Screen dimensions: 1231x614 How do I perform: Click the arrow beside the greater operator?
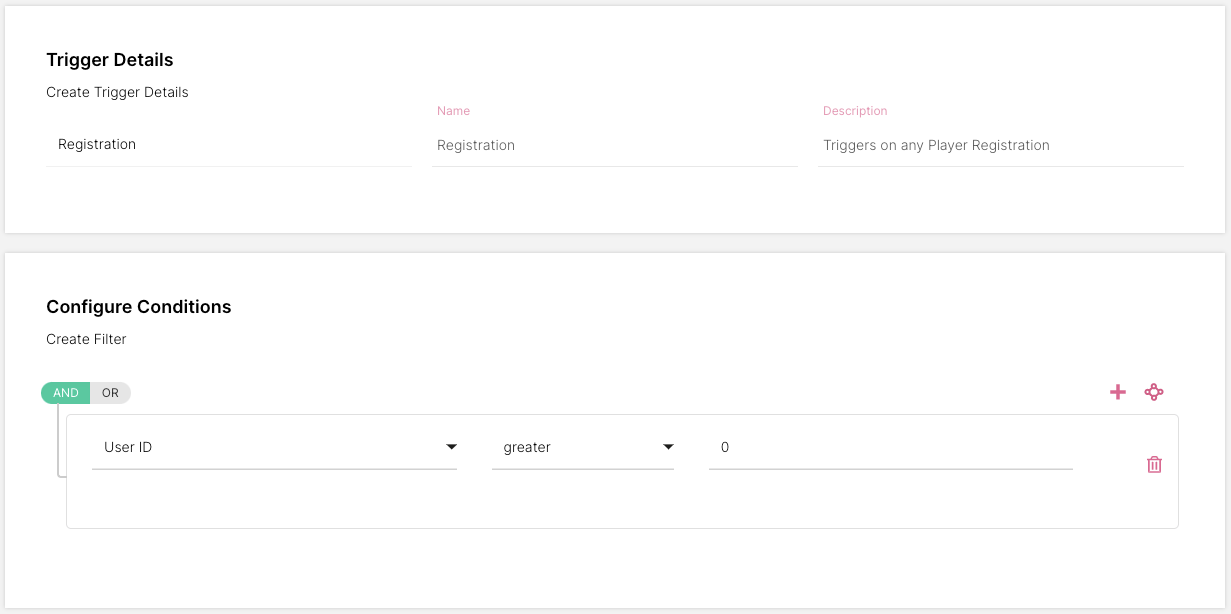[x=668, y=447]
